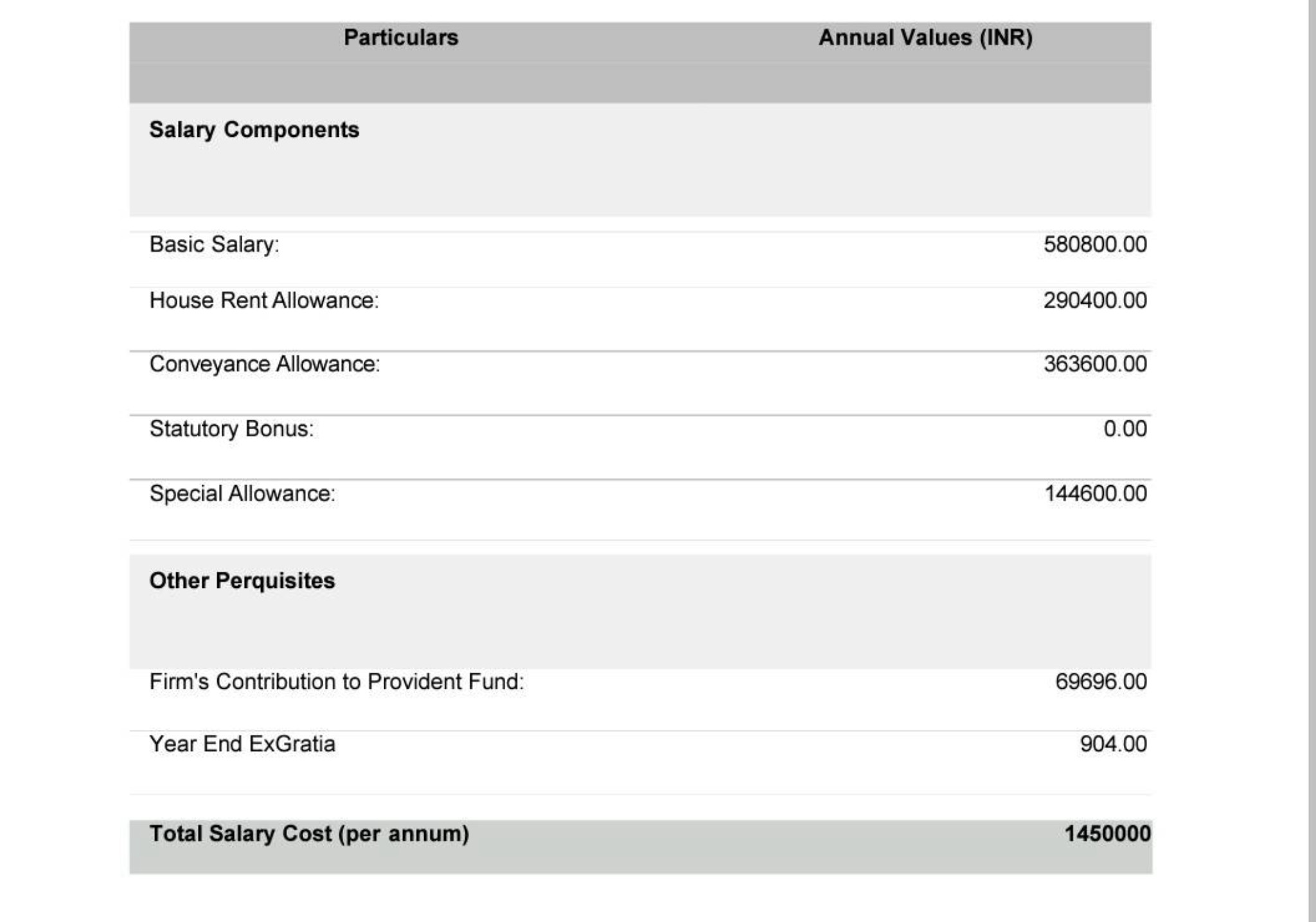Click the Statutory Bonus label

pos(232,429)
